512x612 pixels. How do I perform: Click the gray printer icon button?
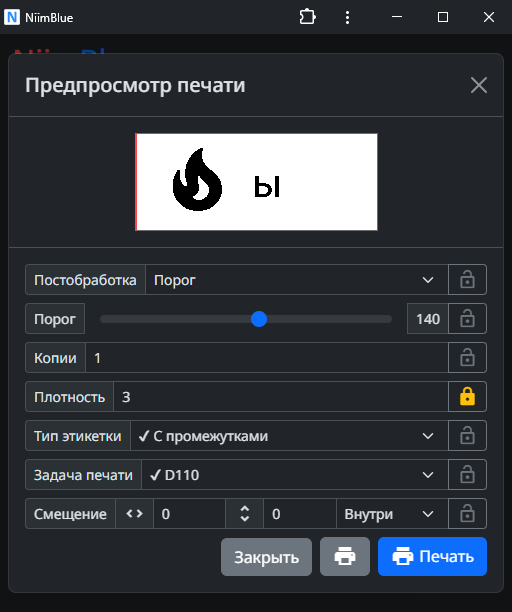345,556
